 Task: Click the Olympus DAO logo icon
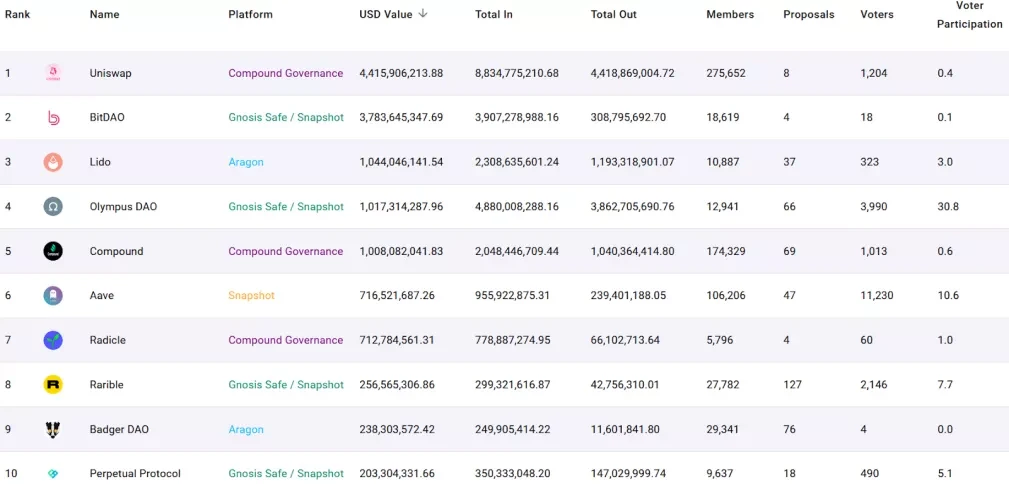[x=53, y=207]
